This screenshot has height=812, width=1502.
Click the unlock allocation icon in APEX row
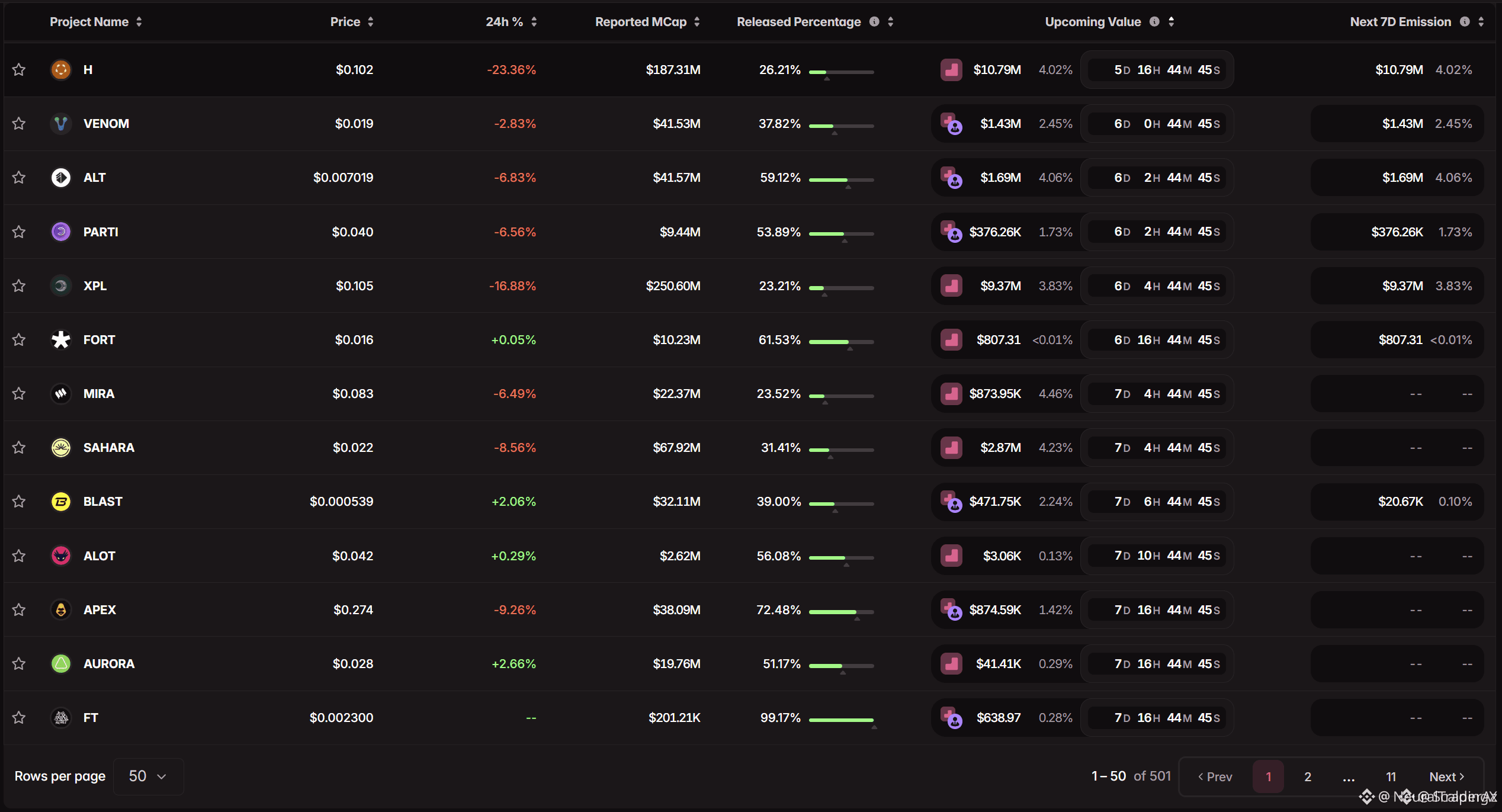(x=951, y=610)
